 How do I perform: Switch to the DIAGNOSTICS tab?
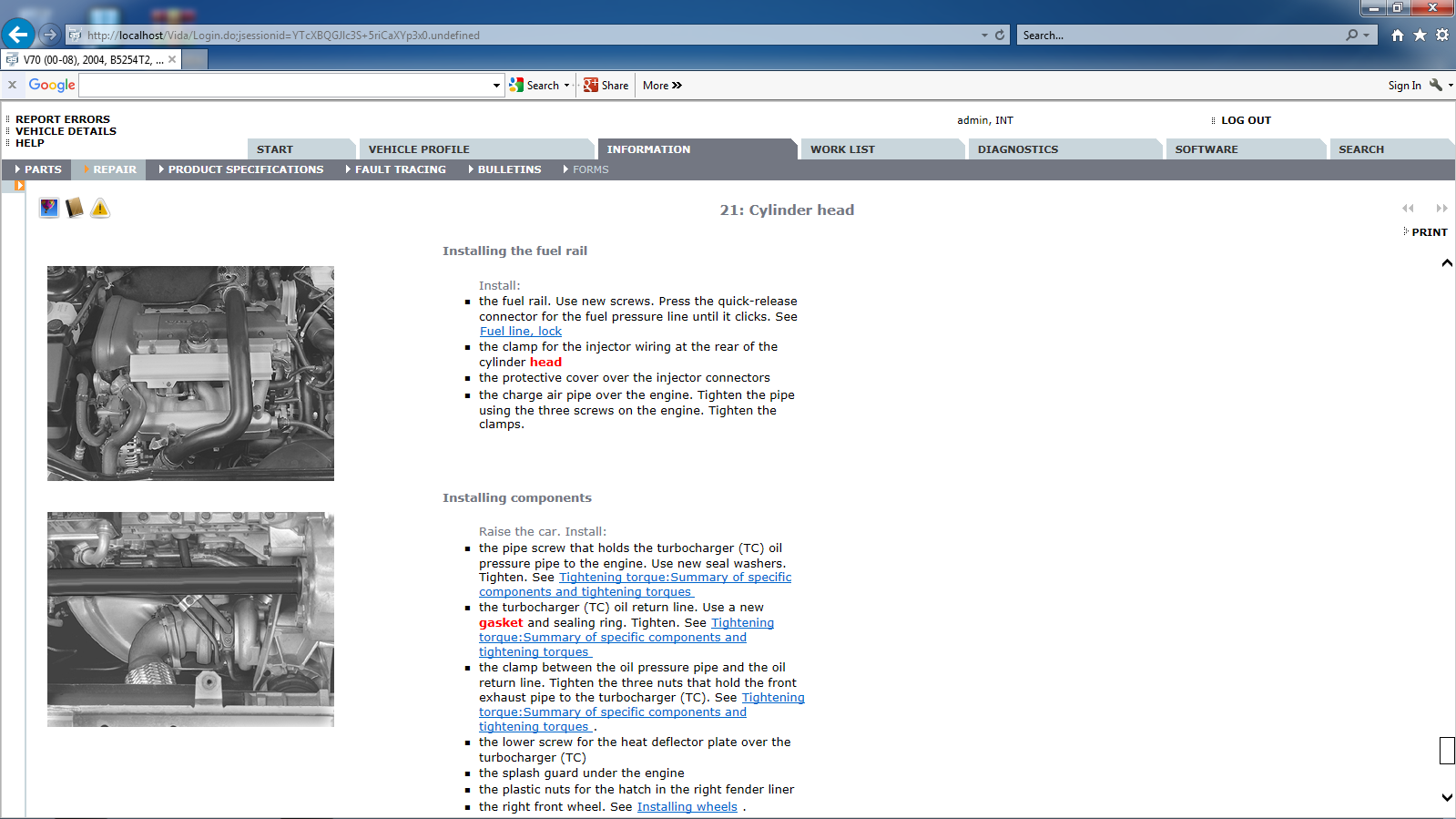(x=1017, y=149)
